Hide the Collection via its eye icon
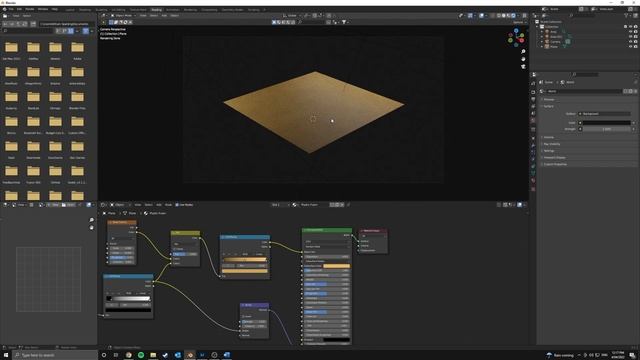The width and height of the screenshot is (640, 360). point(631,27)
